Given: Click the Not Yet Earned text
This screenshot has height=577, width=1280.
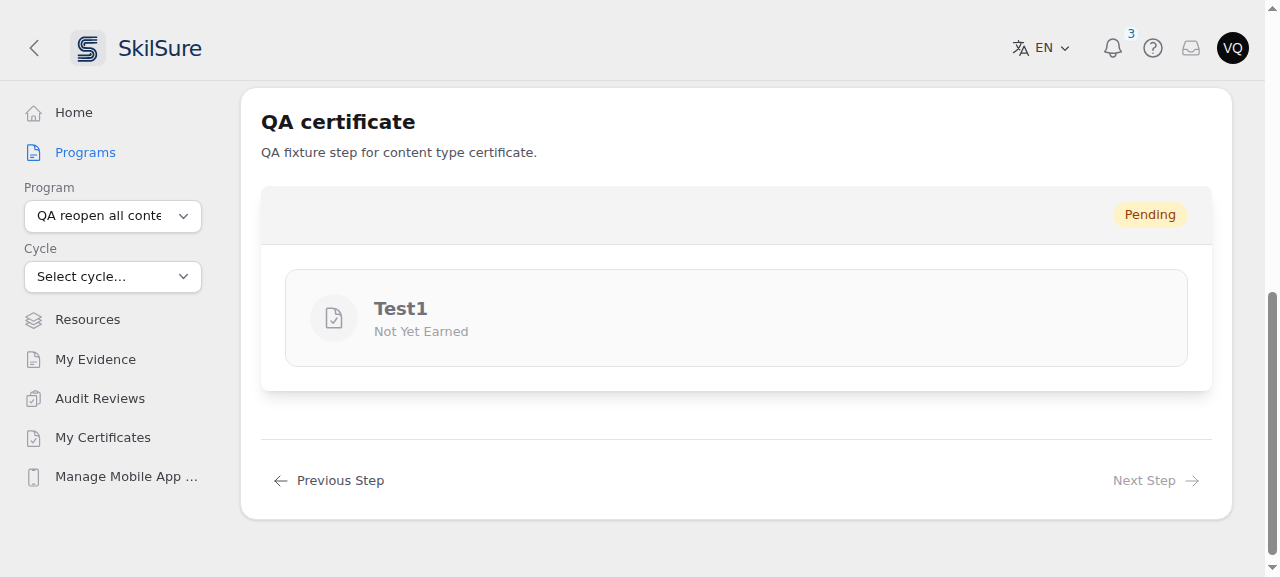Looking at the screenshot, I should pyautogui.click(x=421, y=332).
